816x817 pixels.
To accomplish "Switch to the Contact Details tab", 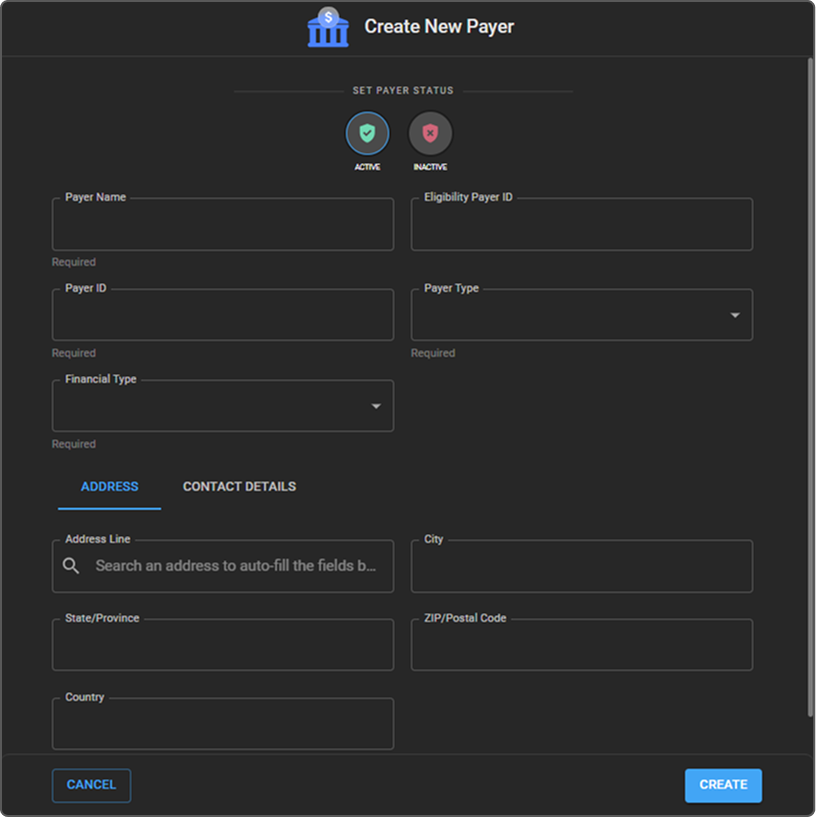I will coord(239,487).
